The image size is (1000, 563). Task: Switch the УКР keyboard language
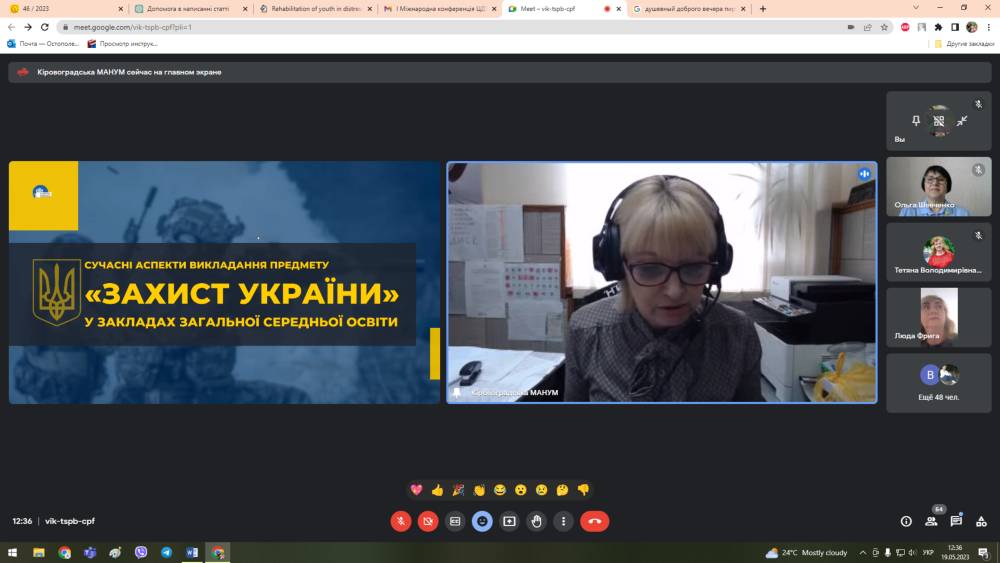point(927,553)
